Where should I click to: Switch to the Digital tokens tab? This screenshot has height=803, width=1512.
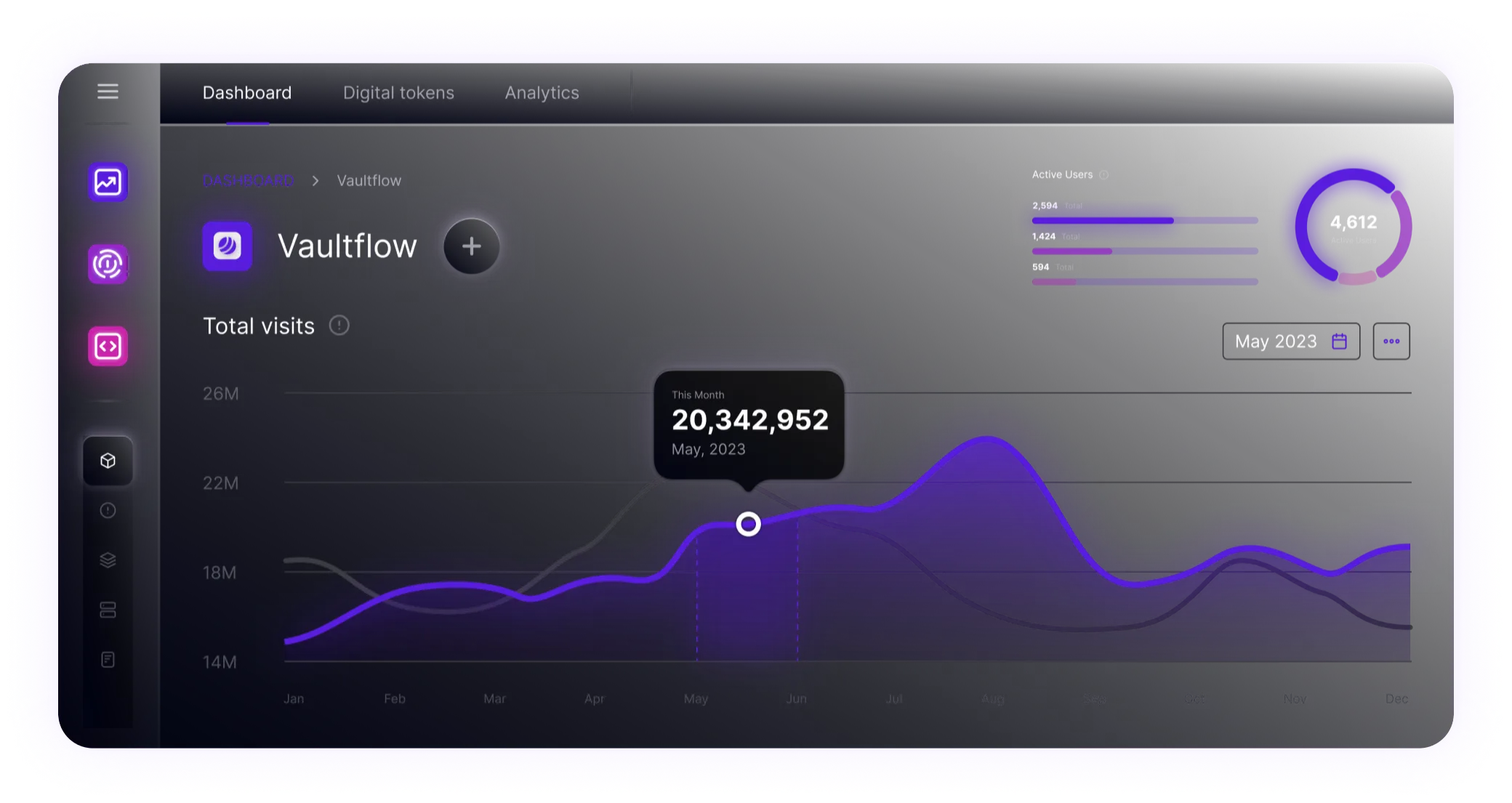pyautogui.click(x=398, y=93)
